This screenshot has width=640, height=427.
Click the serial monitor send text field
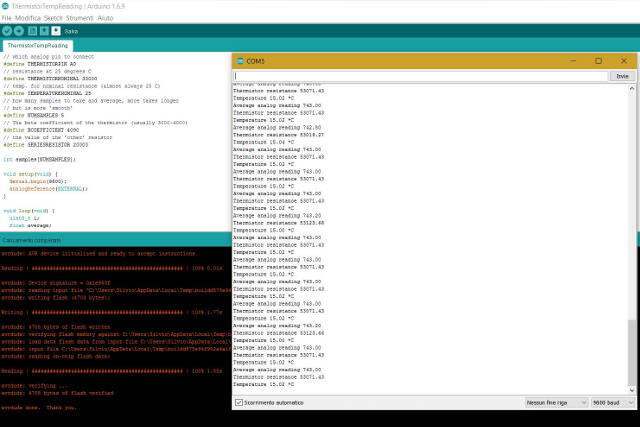(x=421, y=76)
